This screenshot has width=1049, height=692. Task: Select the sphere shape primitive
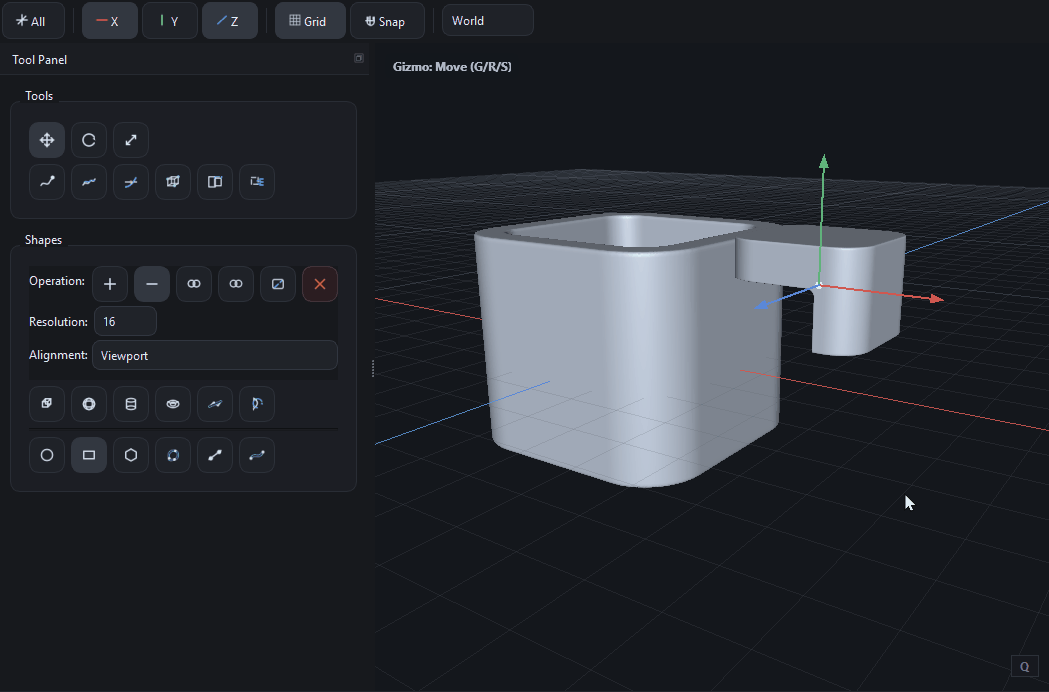(x=88, y=404)
